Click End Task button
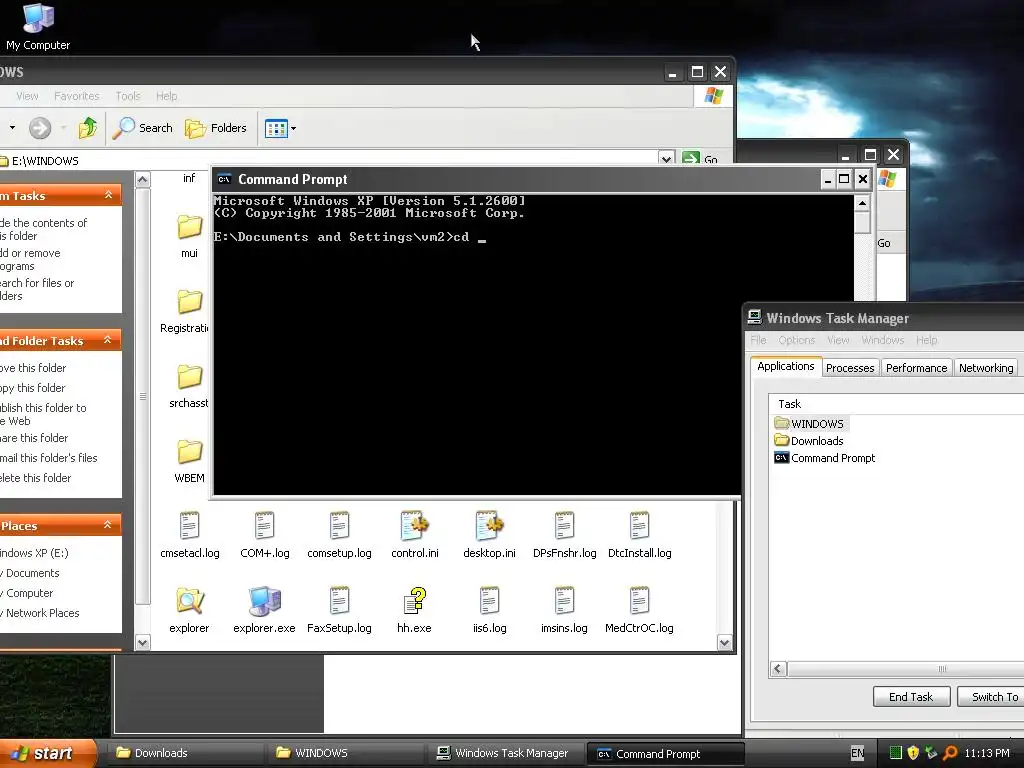 click(x=911, y=697)
